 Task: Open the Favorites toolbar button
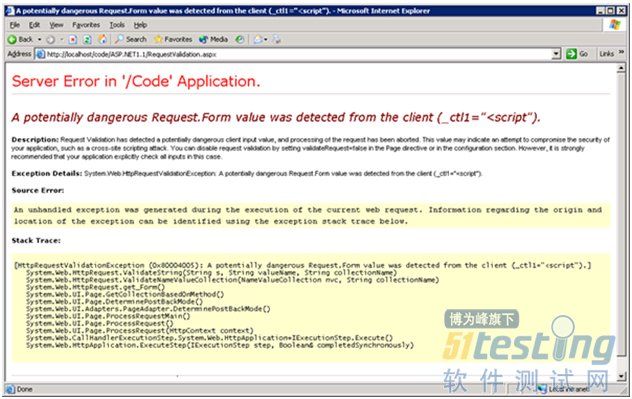(x=173, y=39)
